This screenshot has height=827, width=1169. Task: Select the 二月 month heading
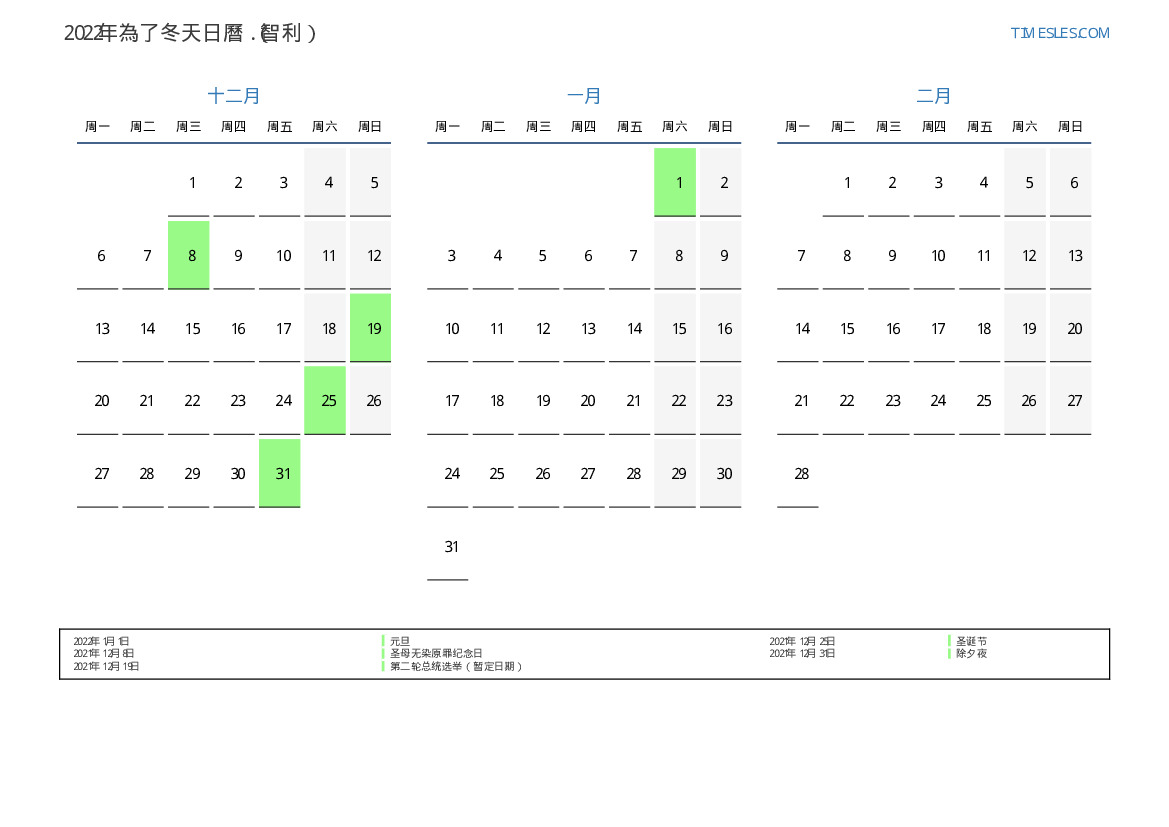click(x=933, y=95)
